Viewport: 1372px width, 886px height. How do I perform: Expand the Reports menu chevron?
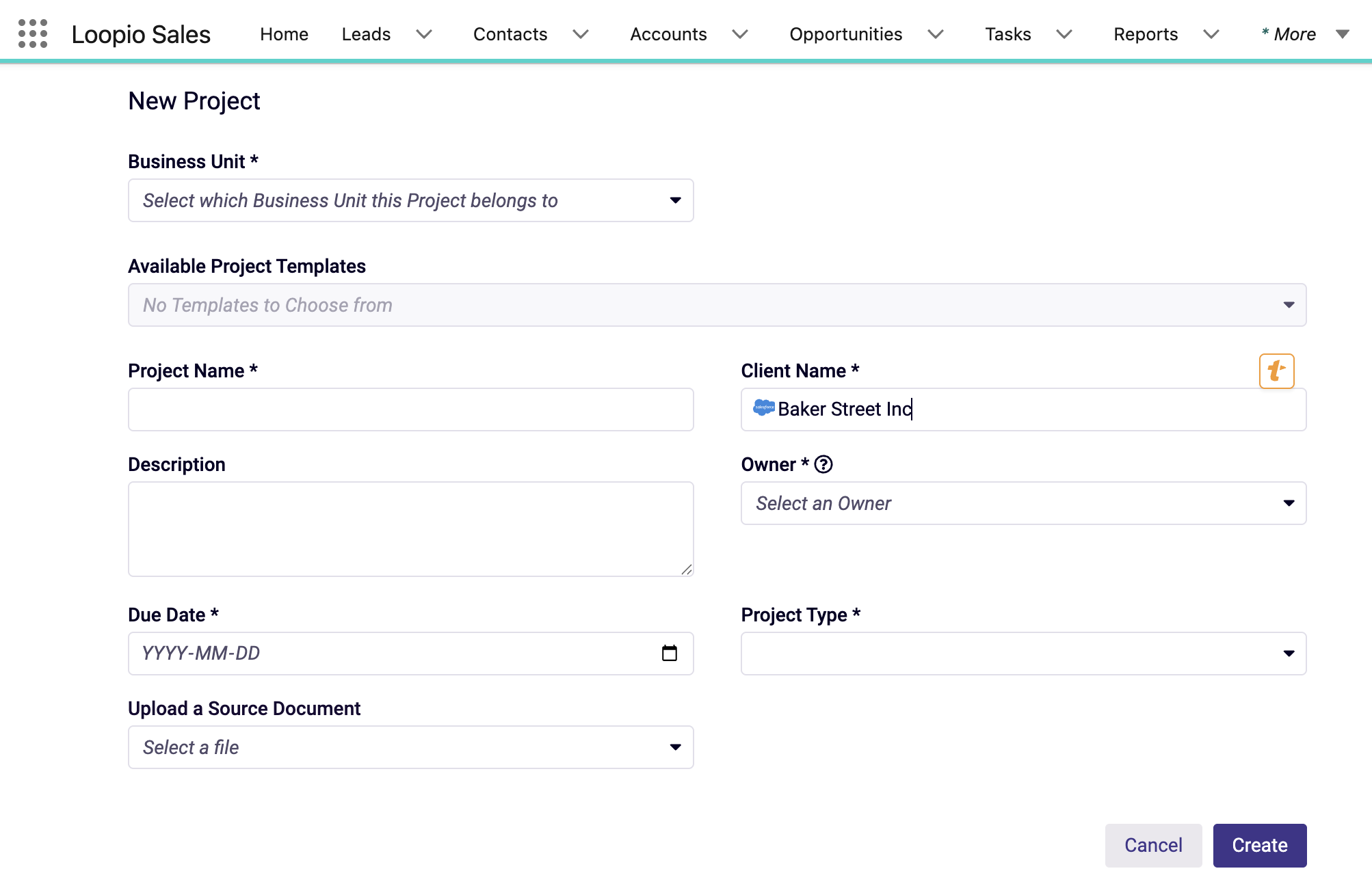[x=1211, y=34]
